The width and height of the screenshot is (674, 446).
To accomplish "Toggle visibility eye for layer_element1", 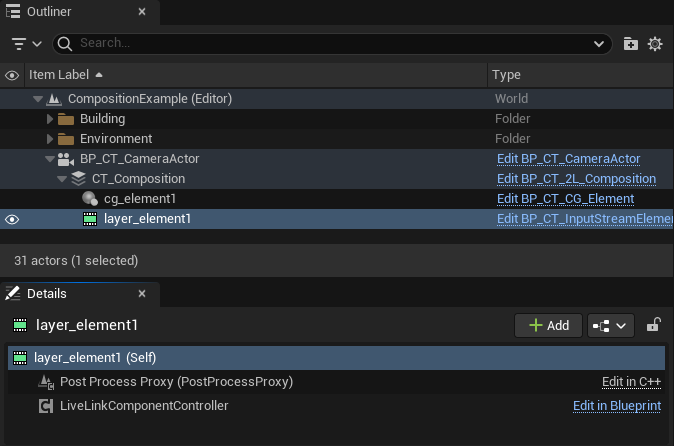I will coord(12,219).
